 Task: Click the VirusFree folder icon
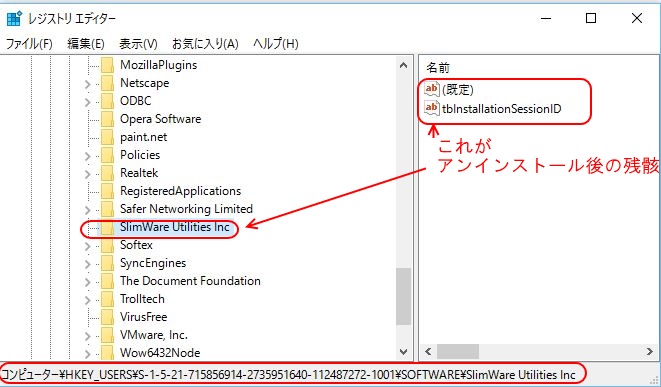107,317
